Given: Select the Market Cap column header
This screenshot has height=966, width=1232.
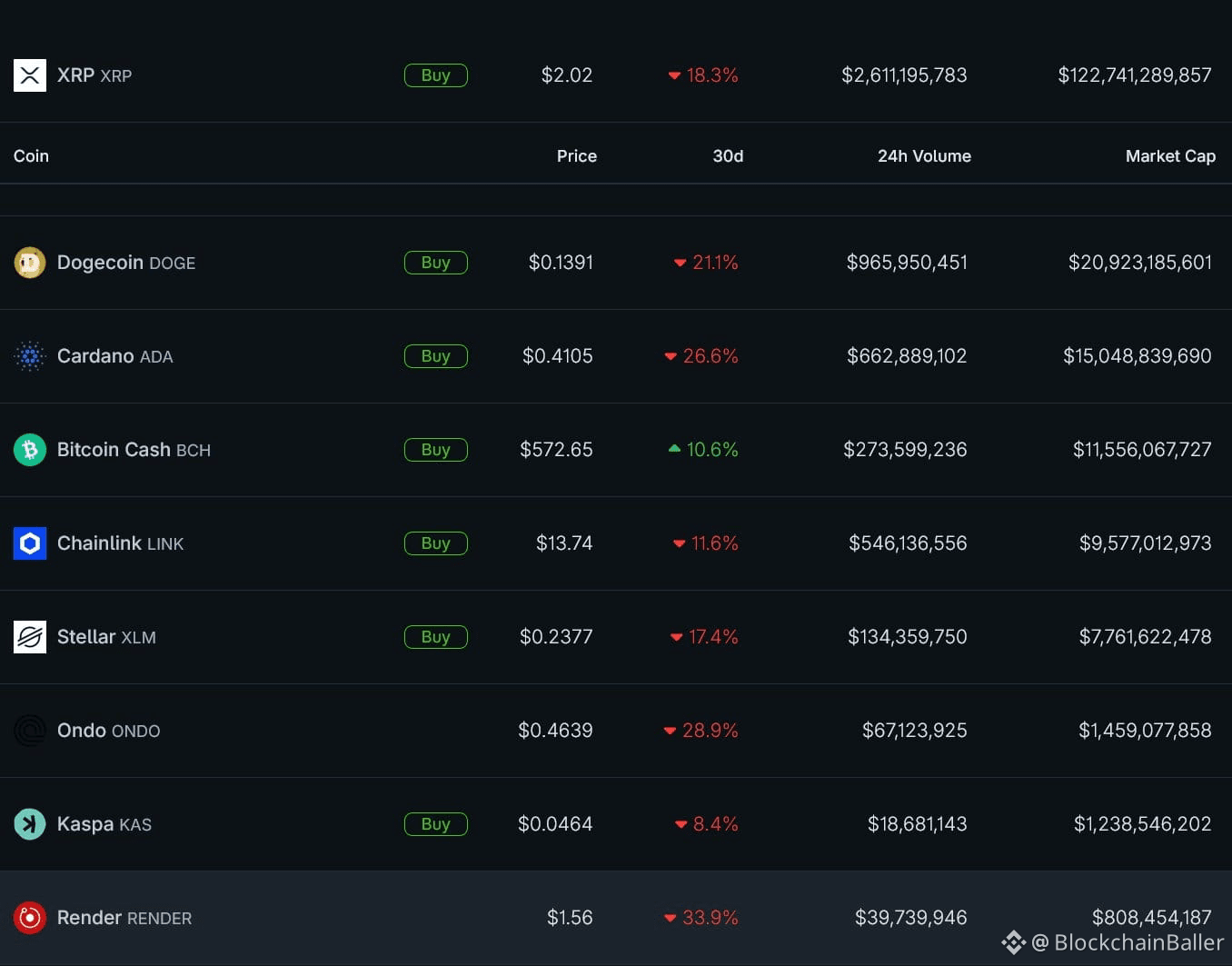Looking at the screenshot, I should tap(1170, 155).
